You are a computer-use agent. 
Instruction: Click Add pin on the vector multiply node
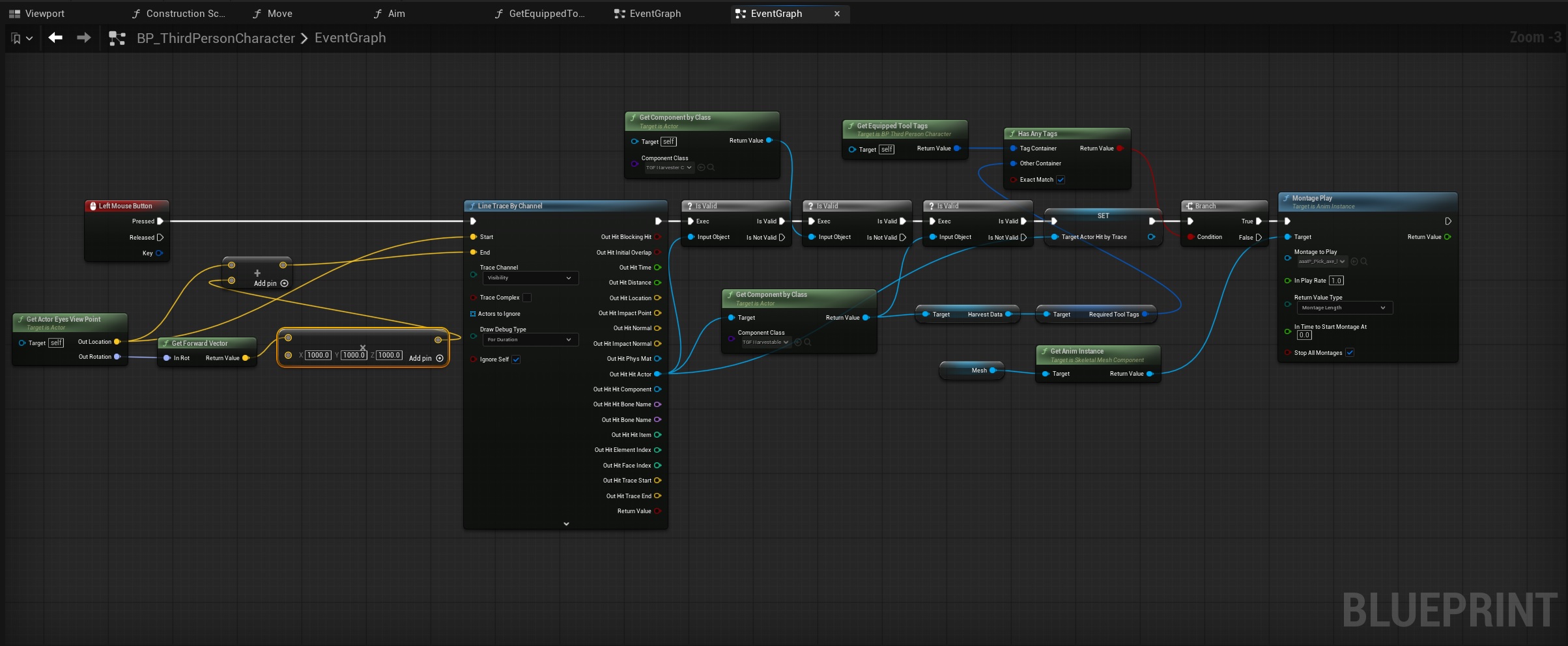click(426, 358)
